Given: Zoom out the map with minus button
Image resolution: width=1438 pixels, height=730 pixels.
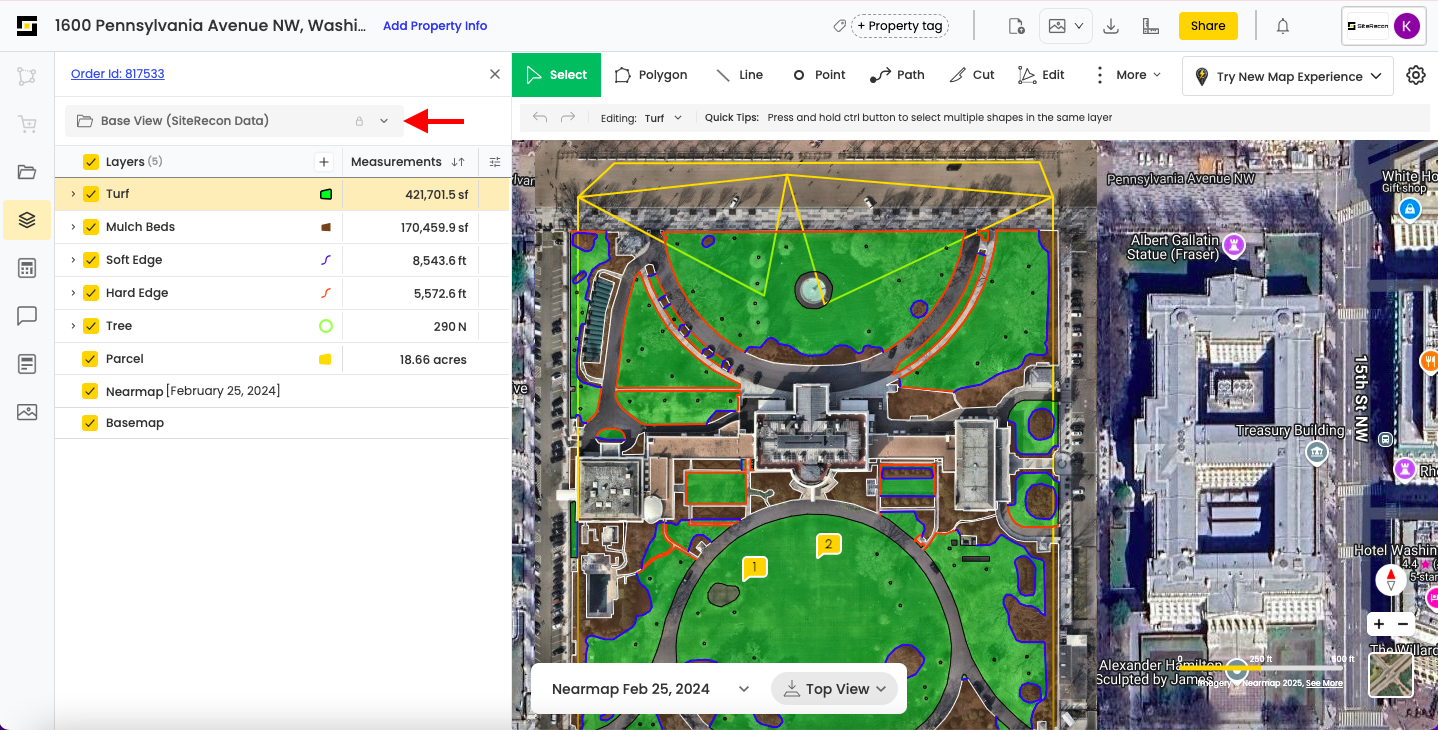Looking at the screenshot, I should 1403,624.
